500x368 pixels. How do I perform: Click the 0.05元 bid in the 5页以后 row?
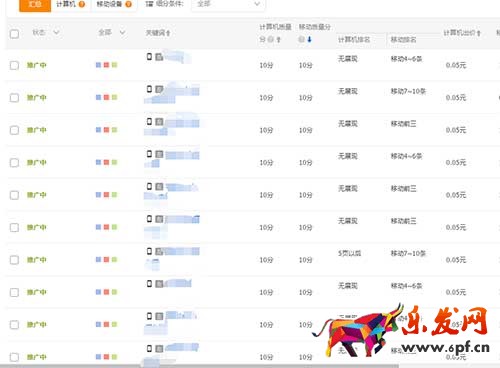coord(456,260)
